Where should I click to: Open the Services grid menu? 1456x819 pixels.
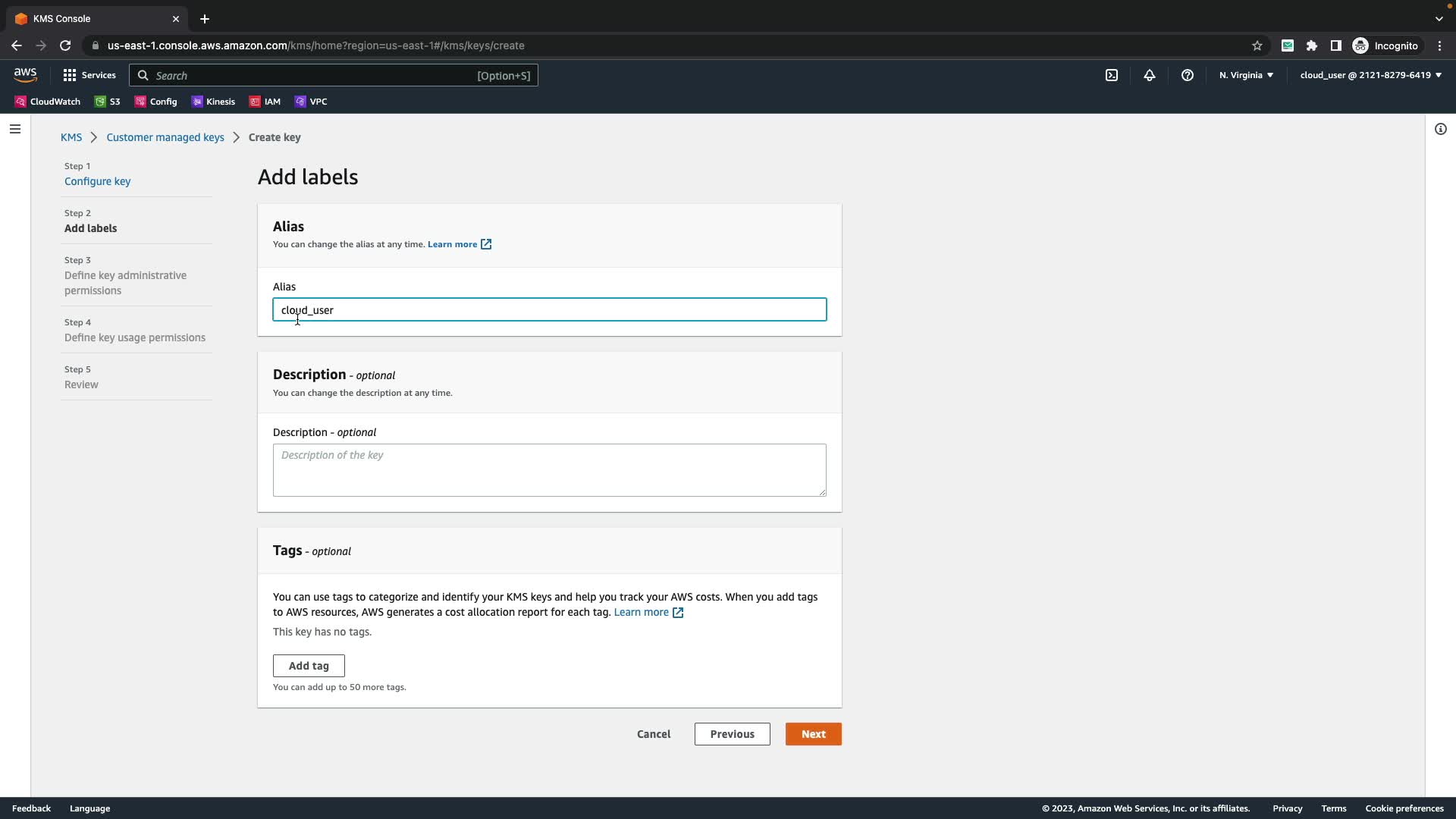89,75
